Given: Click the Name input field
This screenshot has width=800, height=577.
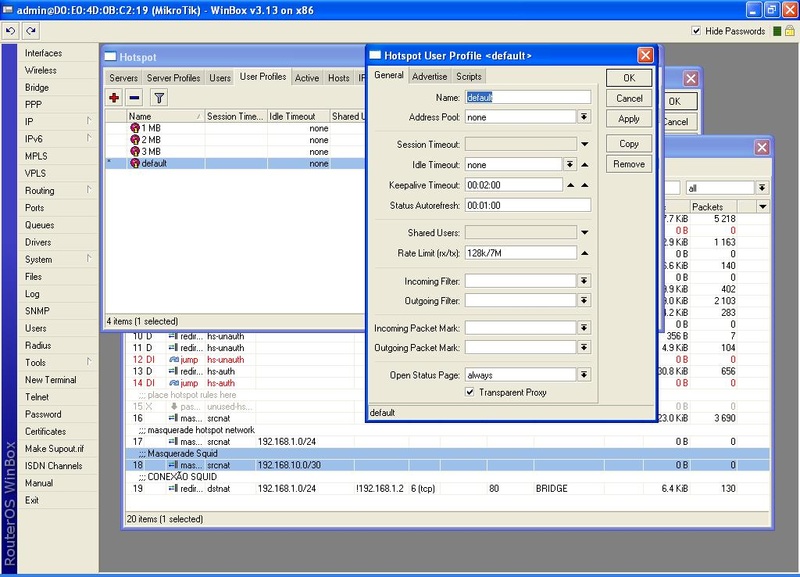Looking at the screenshot, I should pos(528,97).
